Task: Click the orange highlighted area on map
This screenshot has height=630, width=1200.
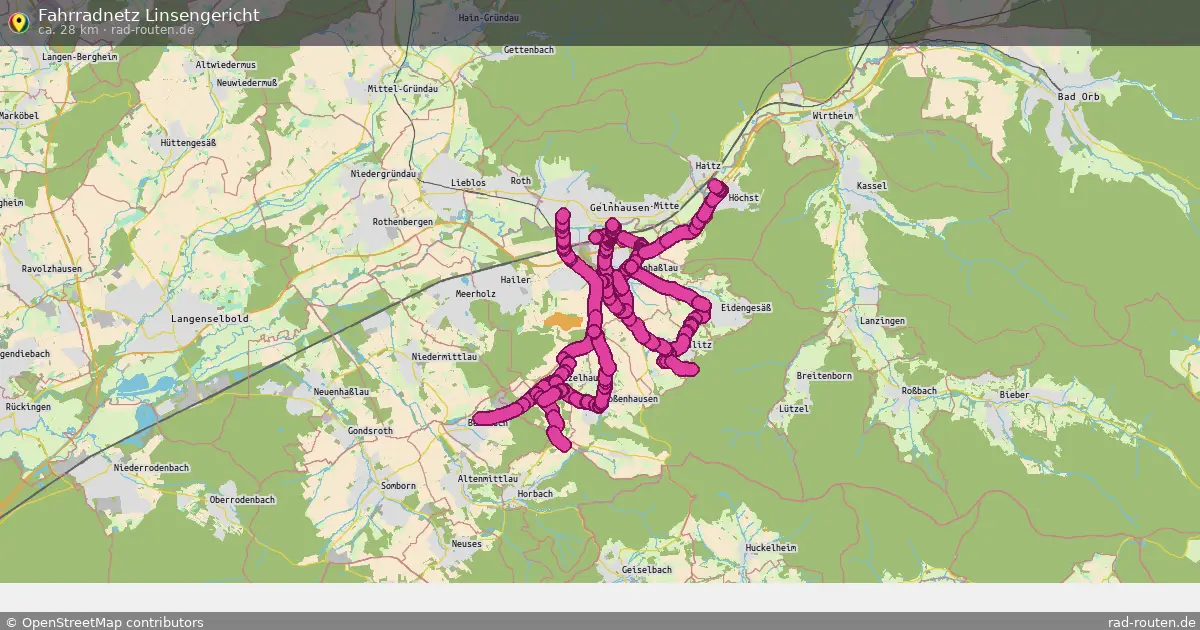Action: tap(563, 319)
